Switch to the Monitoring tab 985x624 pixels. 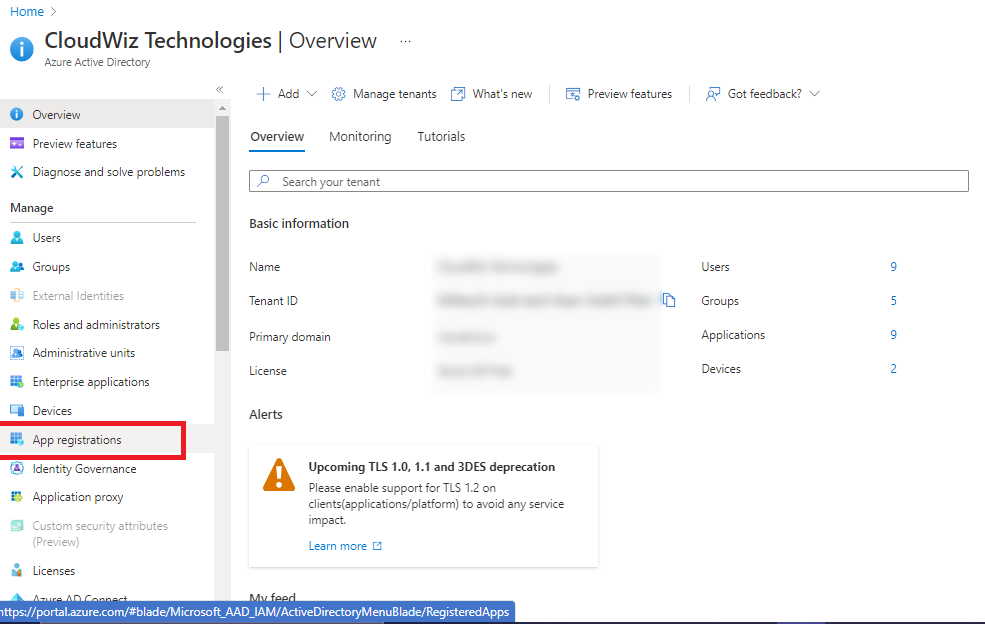point(360,137)
